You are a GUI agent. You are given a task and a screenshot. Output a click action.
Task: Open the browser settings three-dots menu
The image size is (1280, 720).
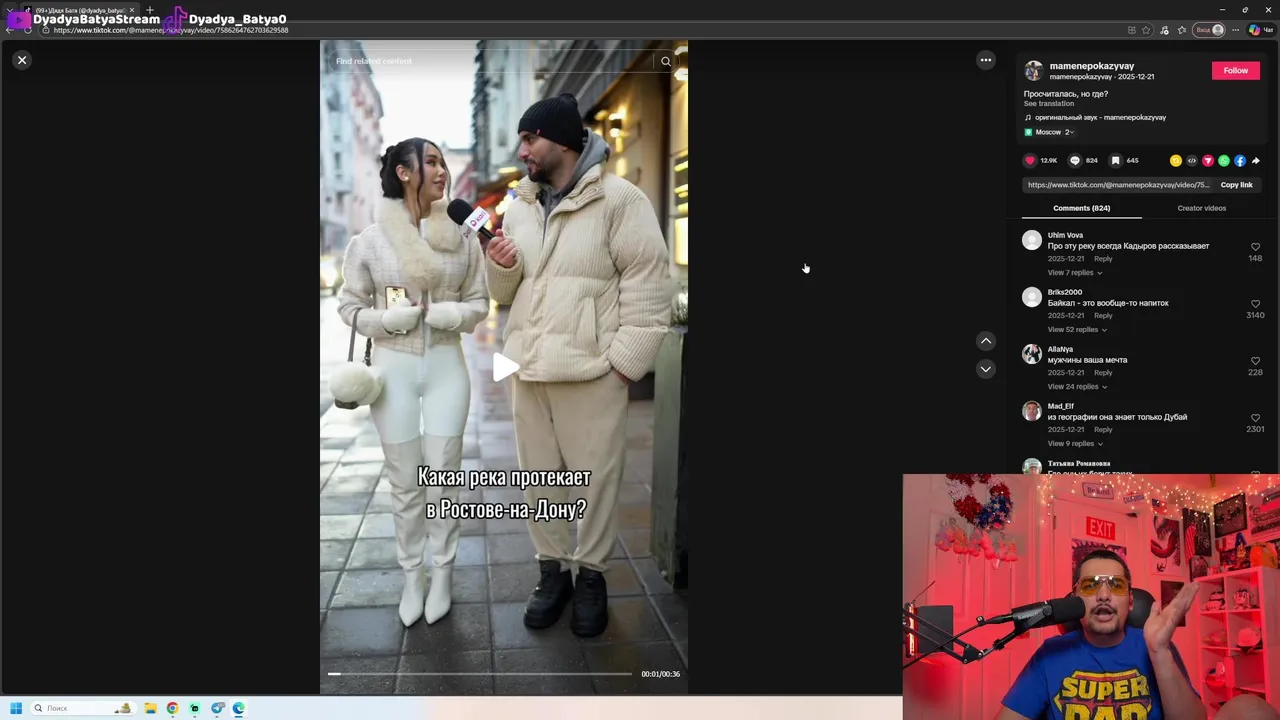coord(1235,30)
